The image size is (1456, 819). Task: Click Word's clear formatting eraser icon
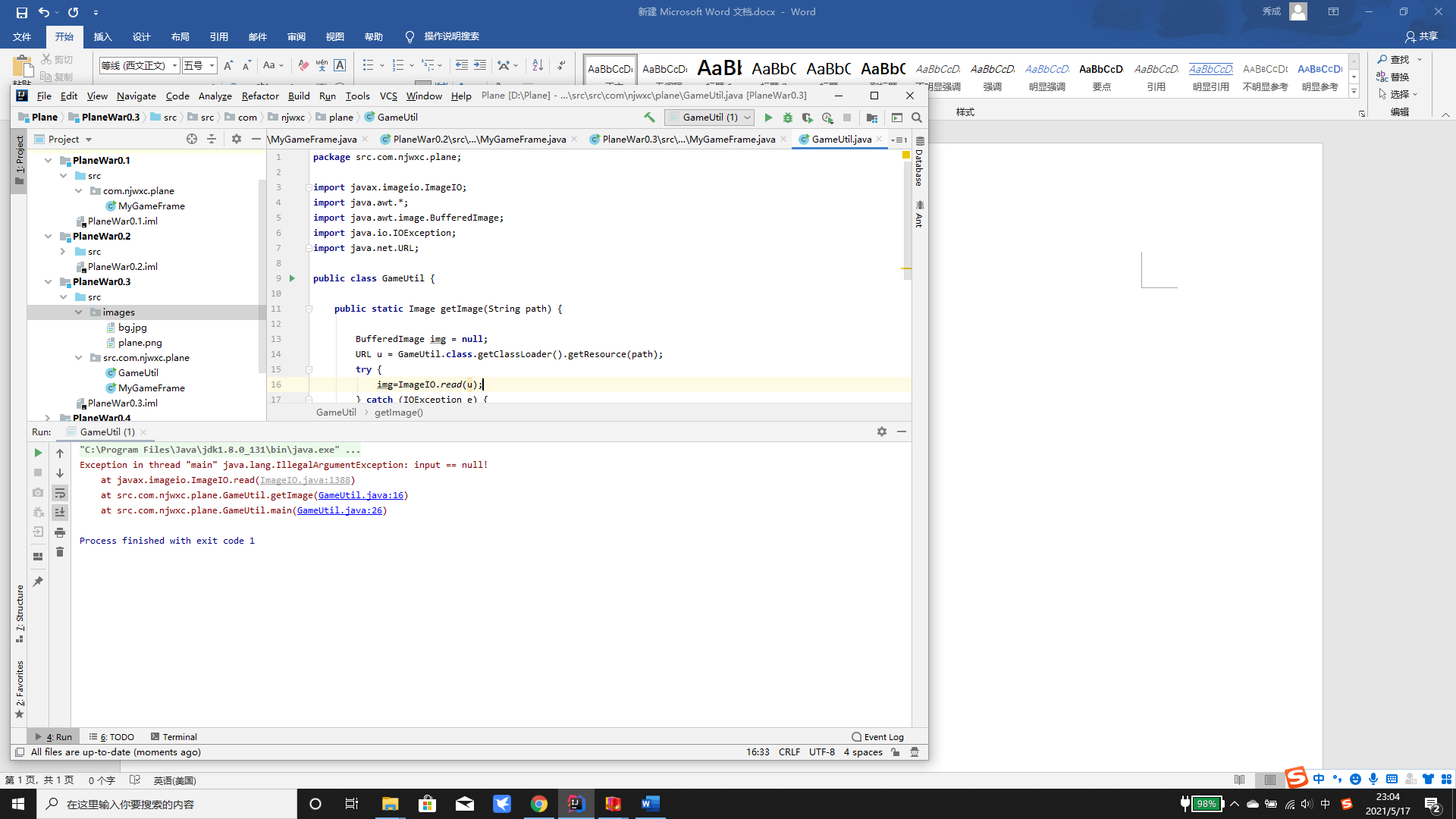(x=303, y=65)
